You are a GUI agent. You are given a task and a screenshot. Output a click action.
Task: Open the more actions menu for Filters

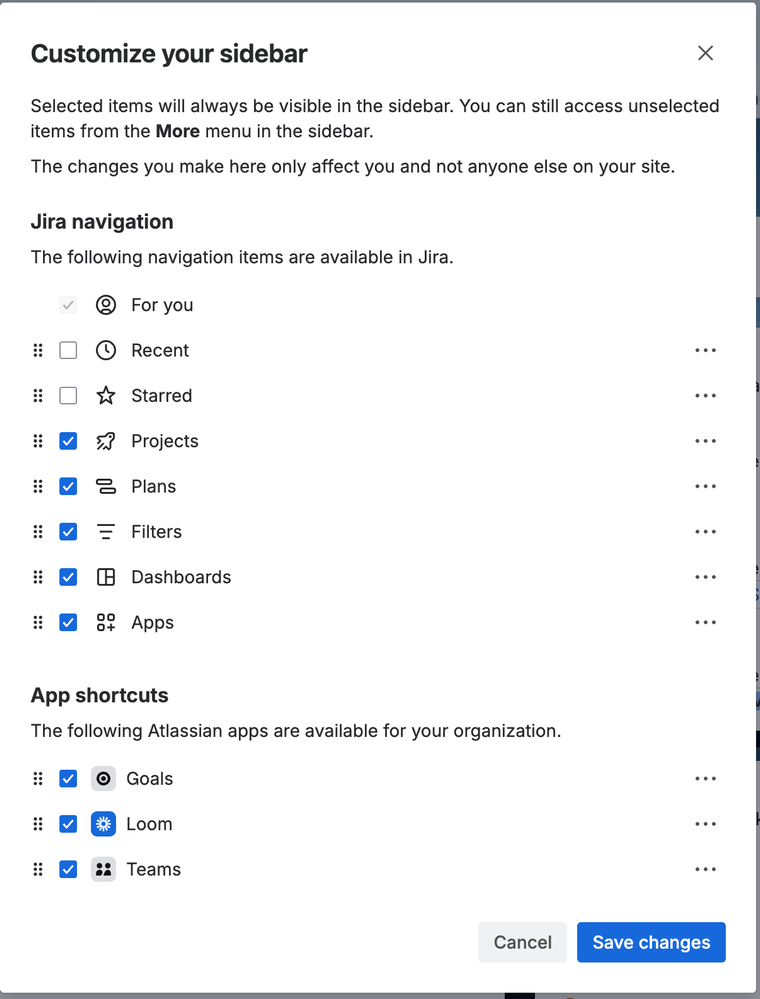pyautogui.click(x=706, y=531)
